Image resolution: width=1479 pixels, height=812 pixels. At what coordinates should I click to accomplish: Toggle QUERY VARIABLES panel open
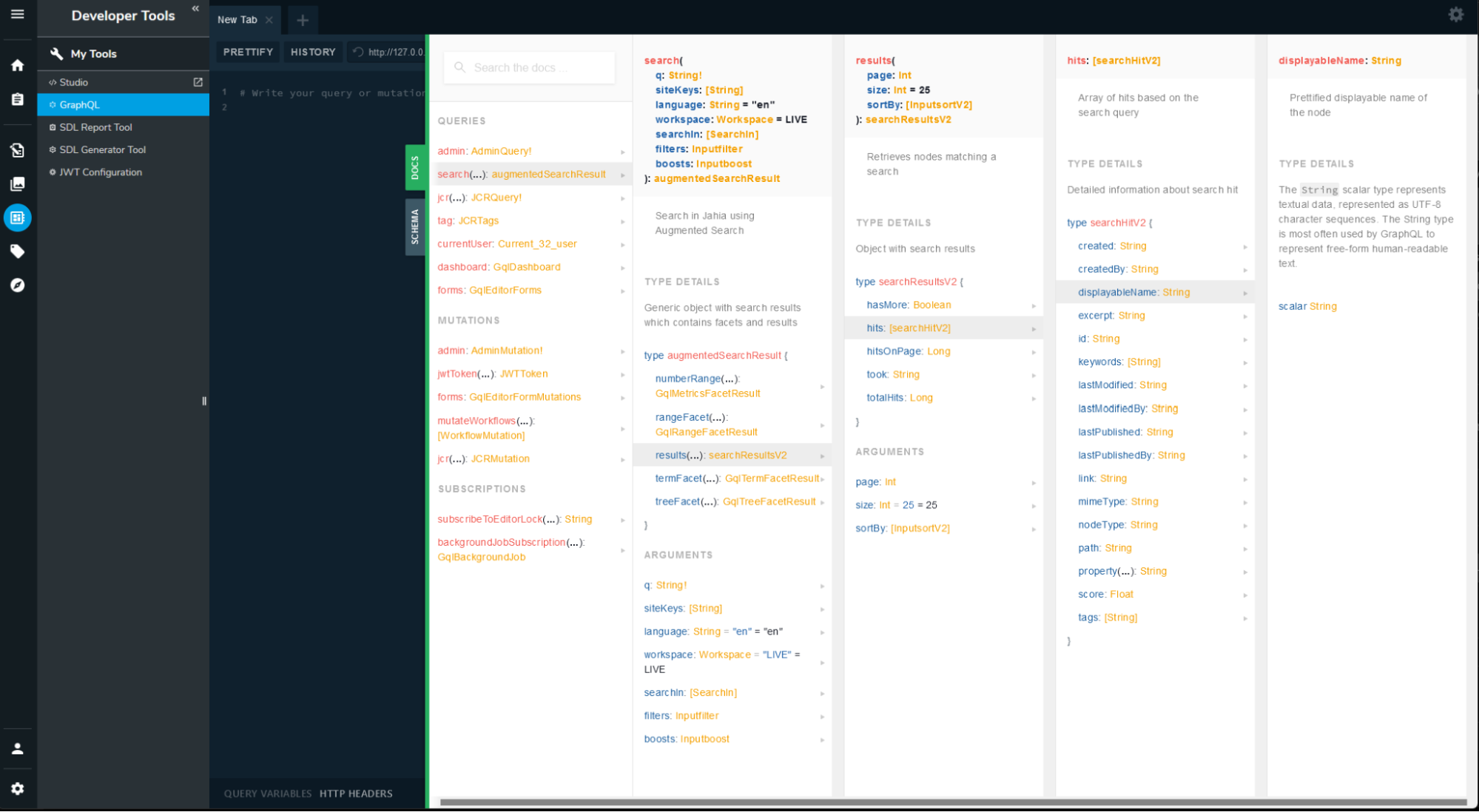point(264,793)
